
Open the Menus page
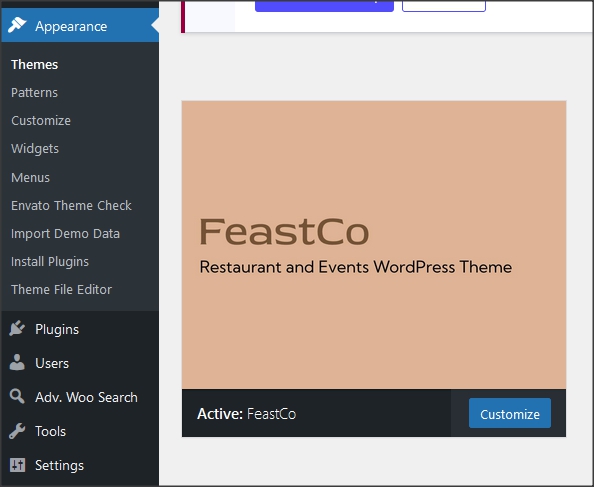click(30, 177)
